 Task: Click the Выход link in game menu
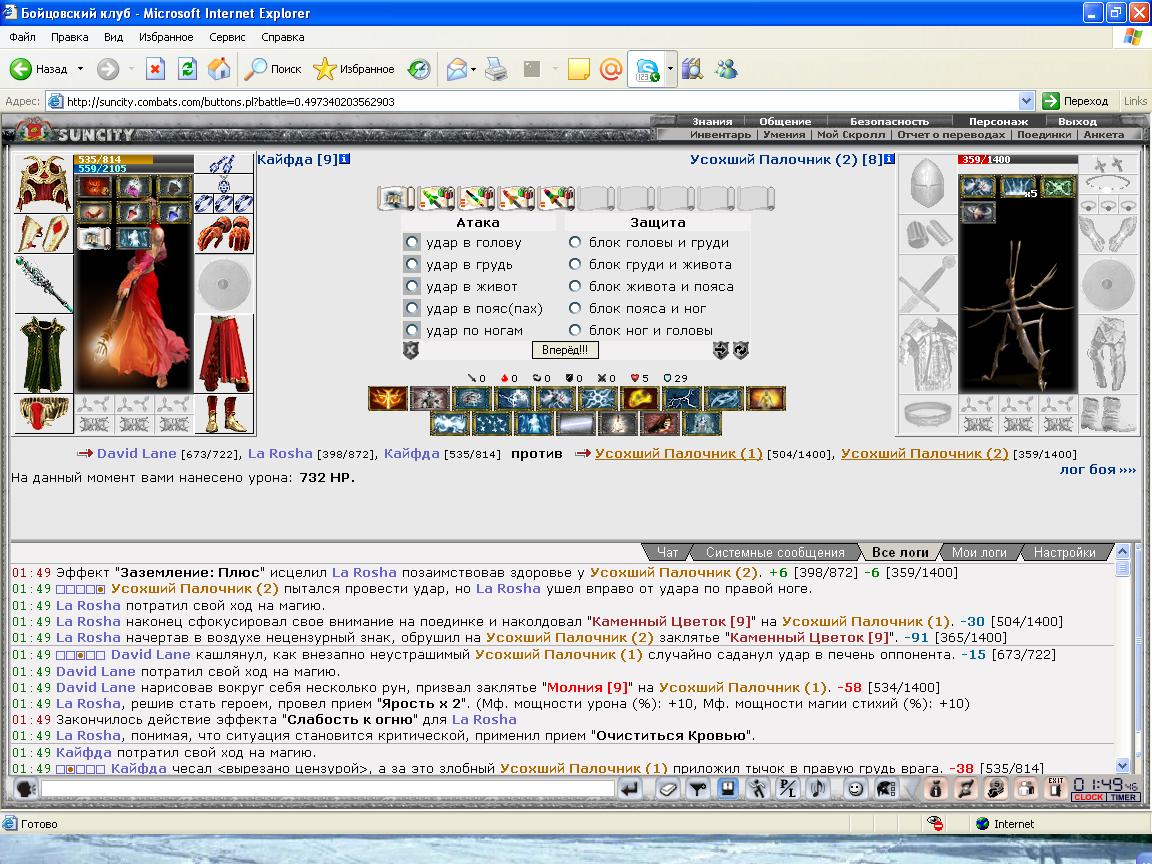(1077, 122)
